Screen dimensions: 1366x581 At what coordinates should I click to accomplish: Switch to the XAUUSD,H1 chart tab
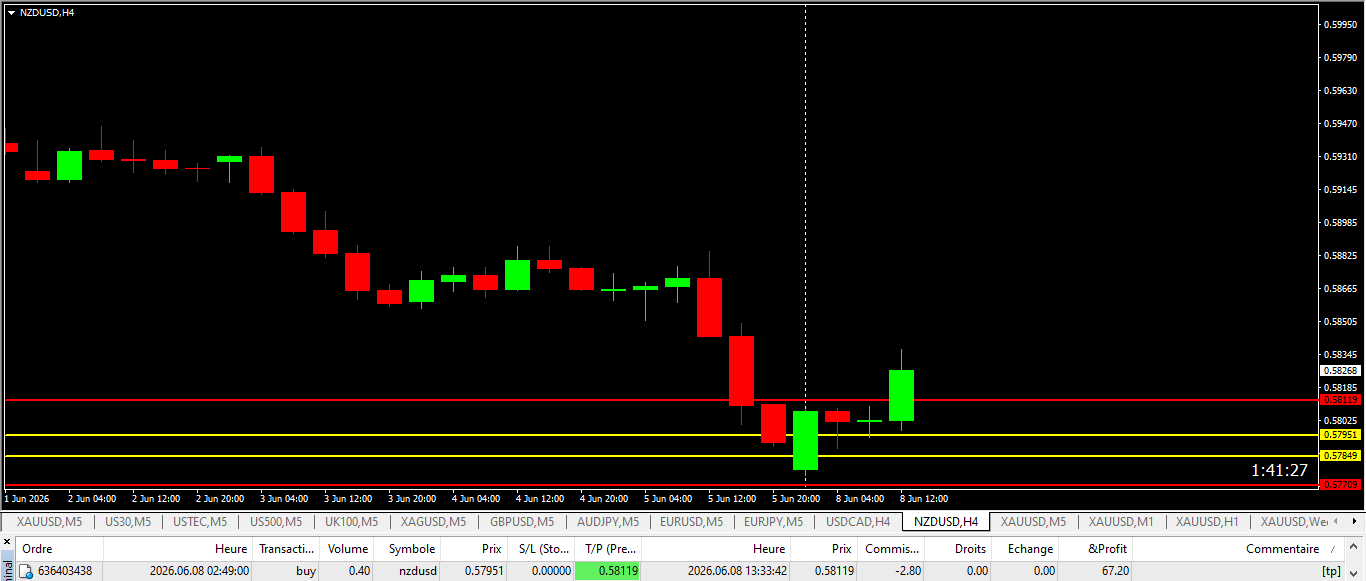tap(1207, 522)
